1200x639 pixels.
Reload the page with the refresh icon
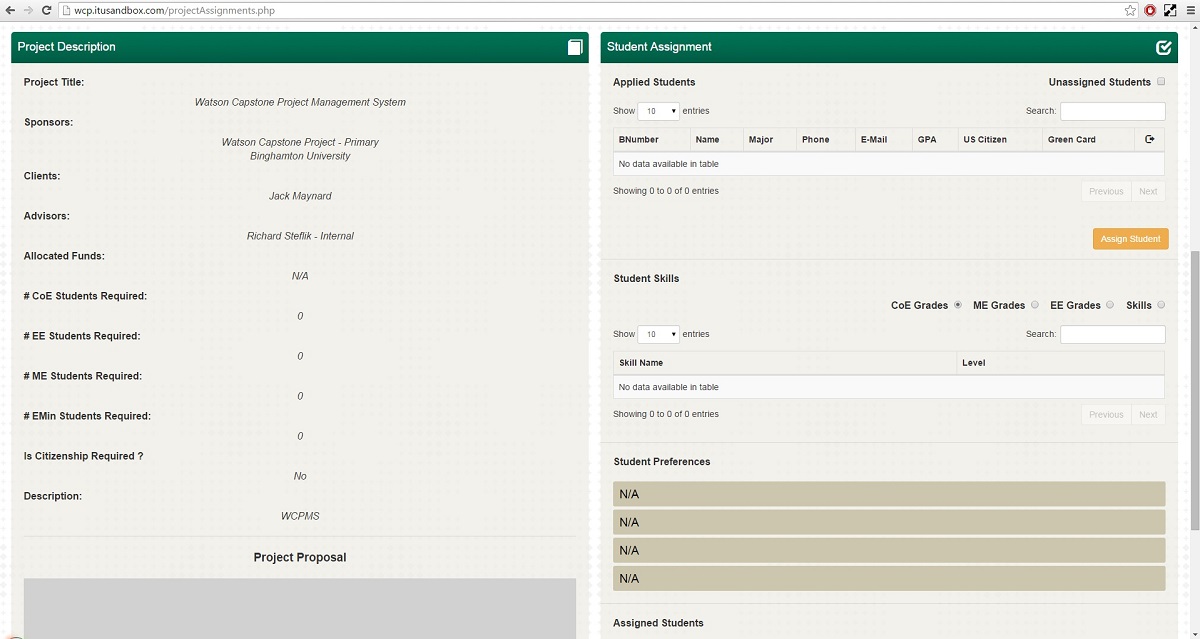point(46,10)
